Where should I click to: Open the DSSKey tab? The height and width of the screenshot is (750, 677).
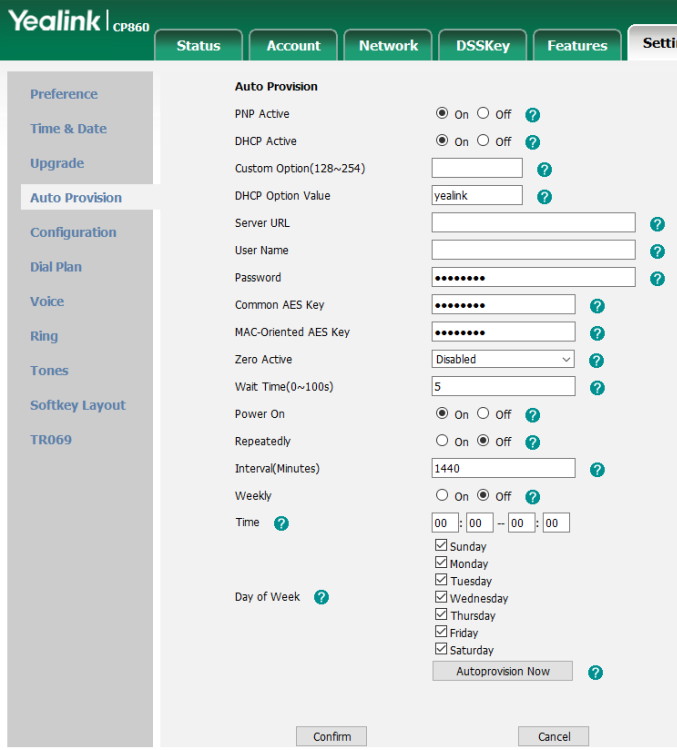(483, 45)
